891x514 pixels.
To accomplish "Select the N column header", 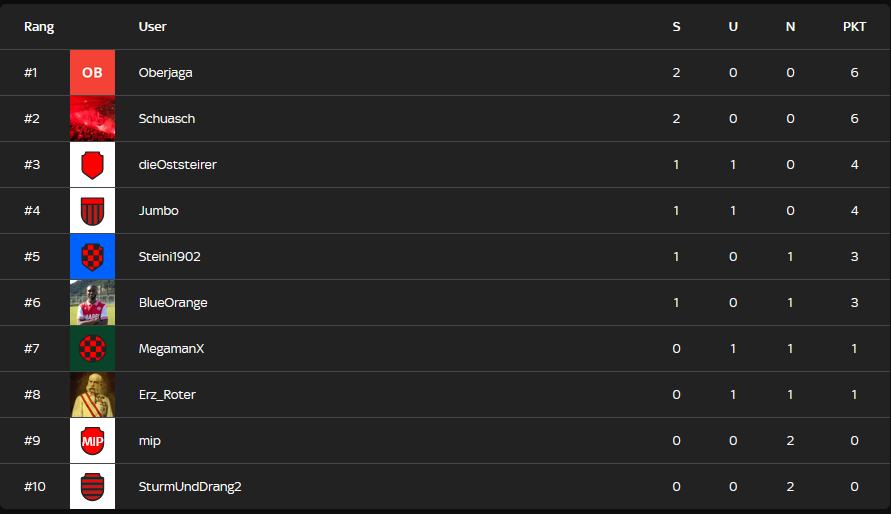I will point(790,27).
